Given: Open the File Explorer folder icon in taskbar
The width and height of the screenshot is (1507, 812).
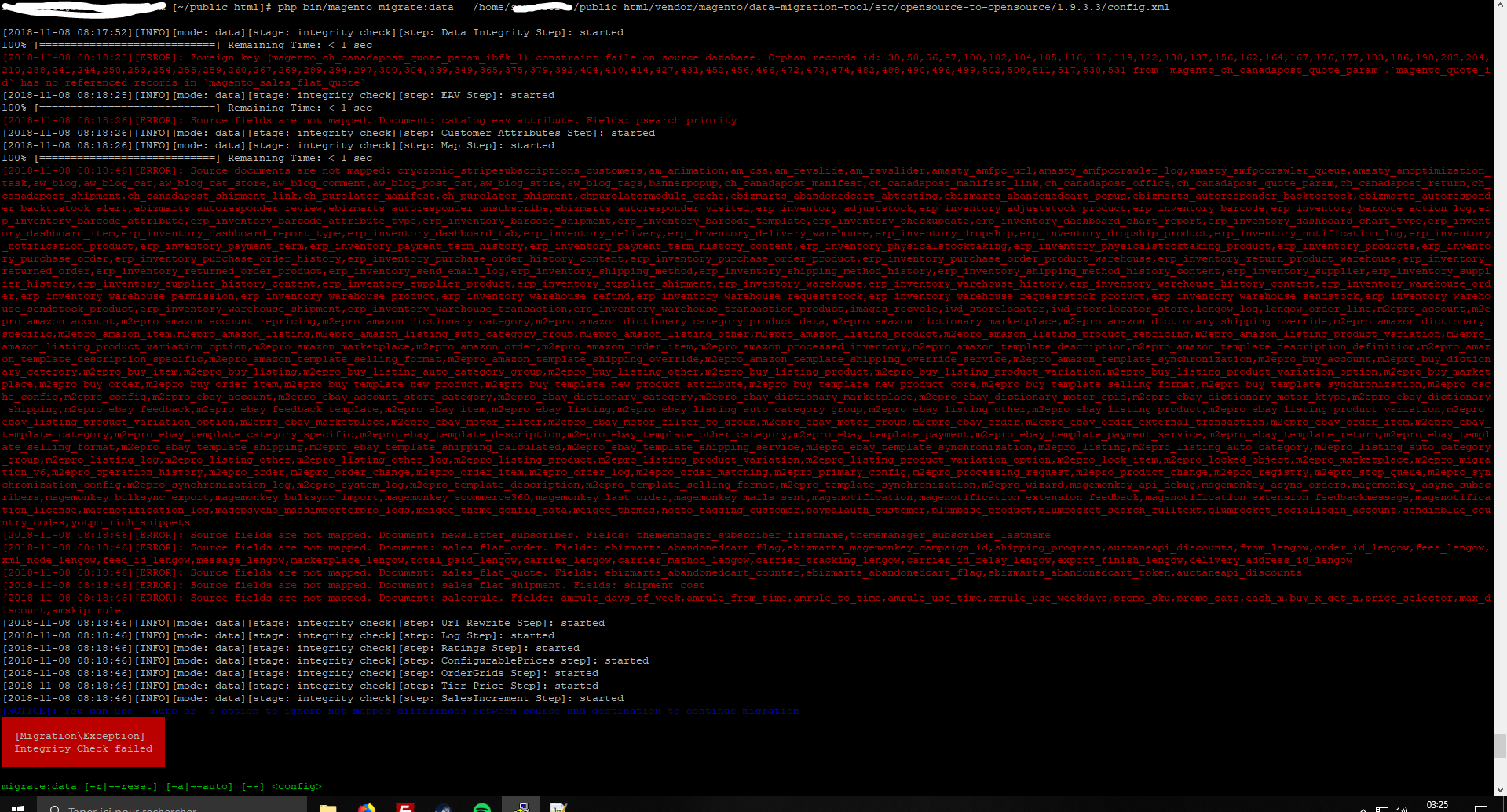Looking at the screenshot, I should click(328, 807).
